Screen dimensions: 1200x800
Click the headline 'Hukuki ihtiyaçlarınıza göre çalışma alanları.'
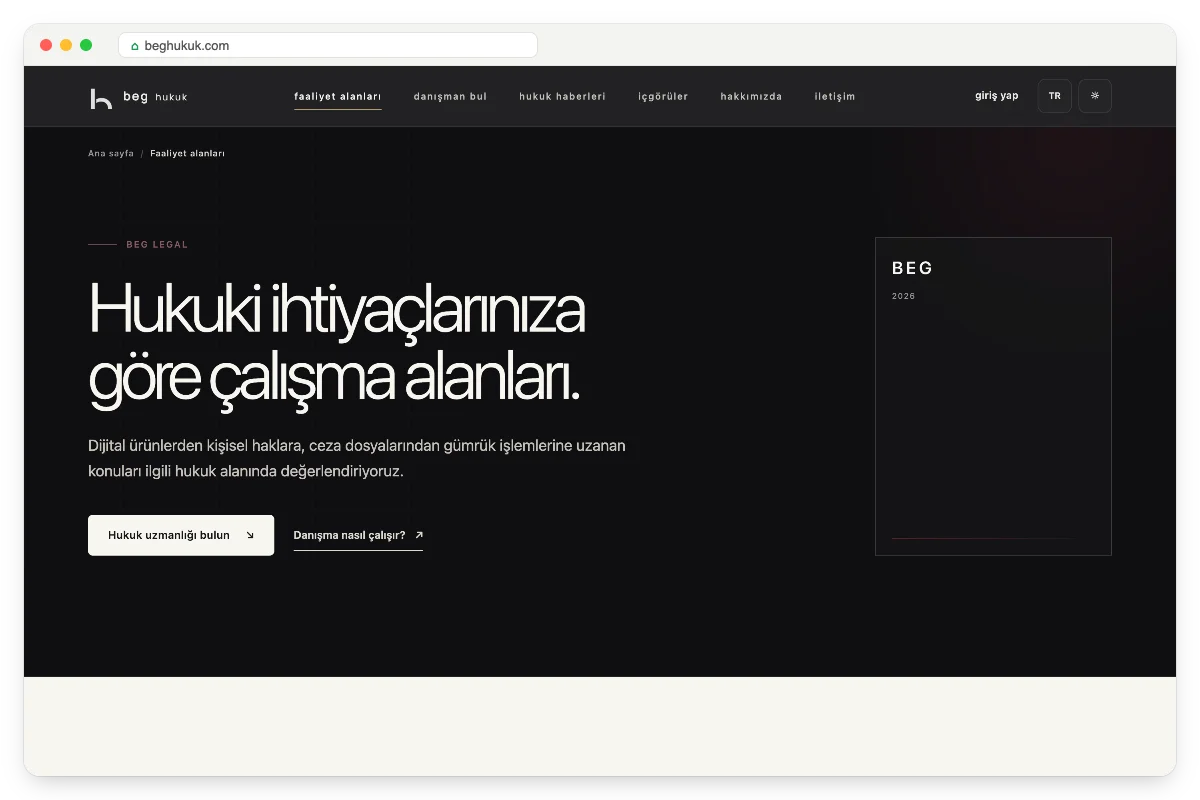336,345
